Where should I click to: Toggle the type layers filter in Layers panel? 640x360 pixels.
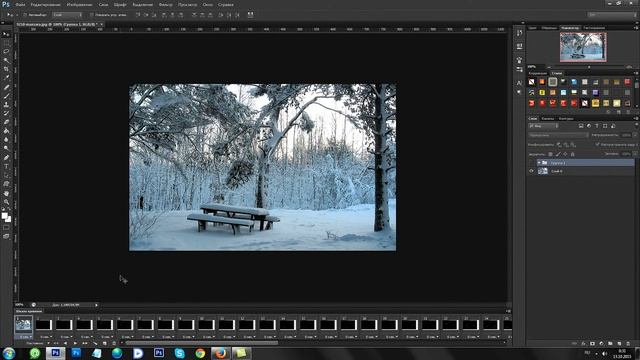597,126
